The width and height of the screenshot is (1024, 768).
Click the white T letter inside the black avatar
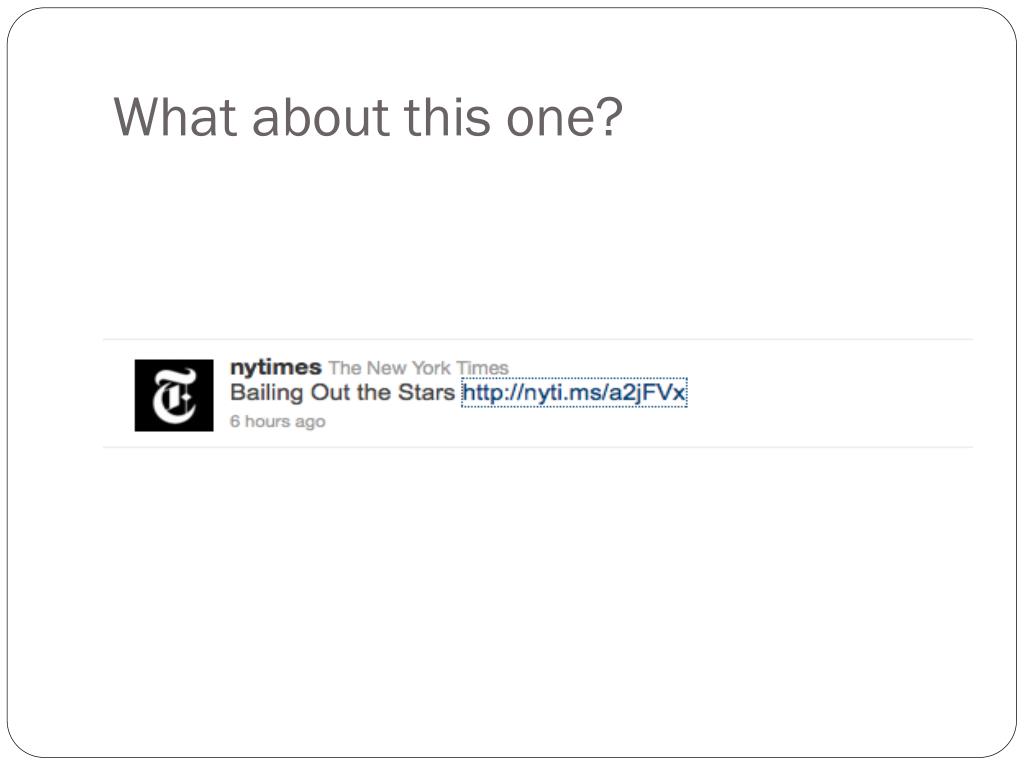tap(174, 395)
